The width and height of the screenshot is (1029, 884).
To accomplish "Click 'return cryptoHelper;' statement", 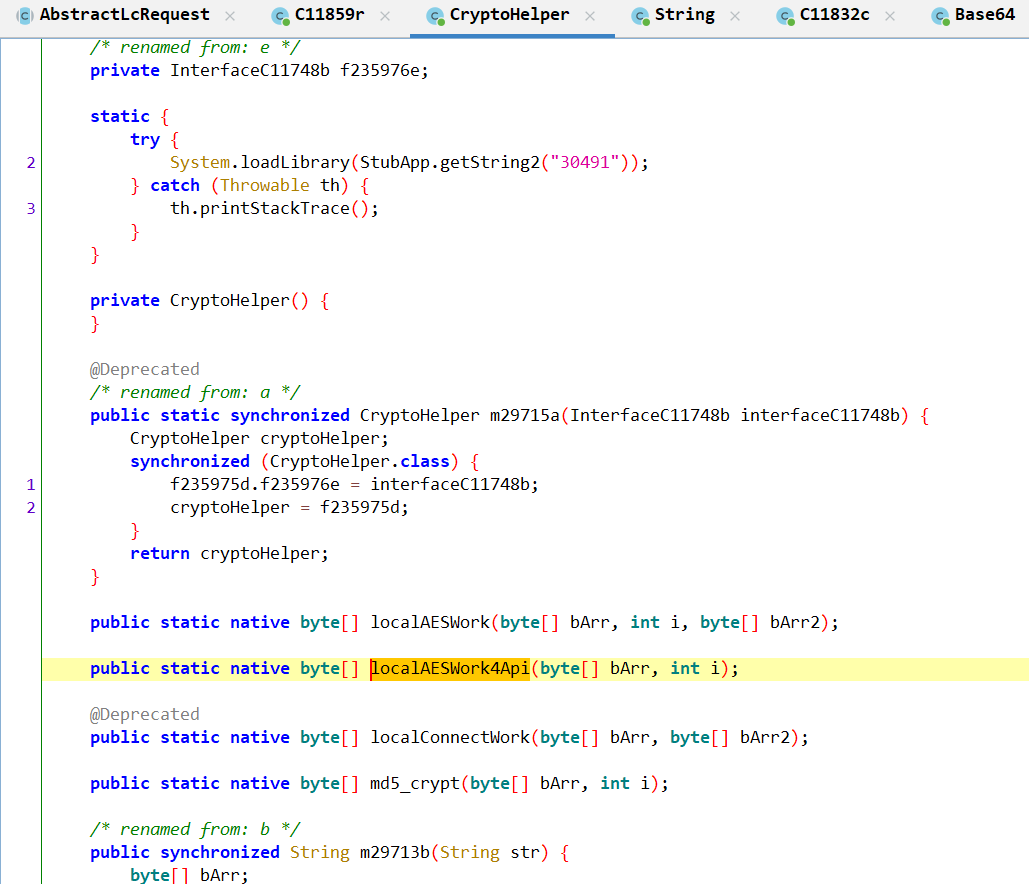I will (229, 553).
